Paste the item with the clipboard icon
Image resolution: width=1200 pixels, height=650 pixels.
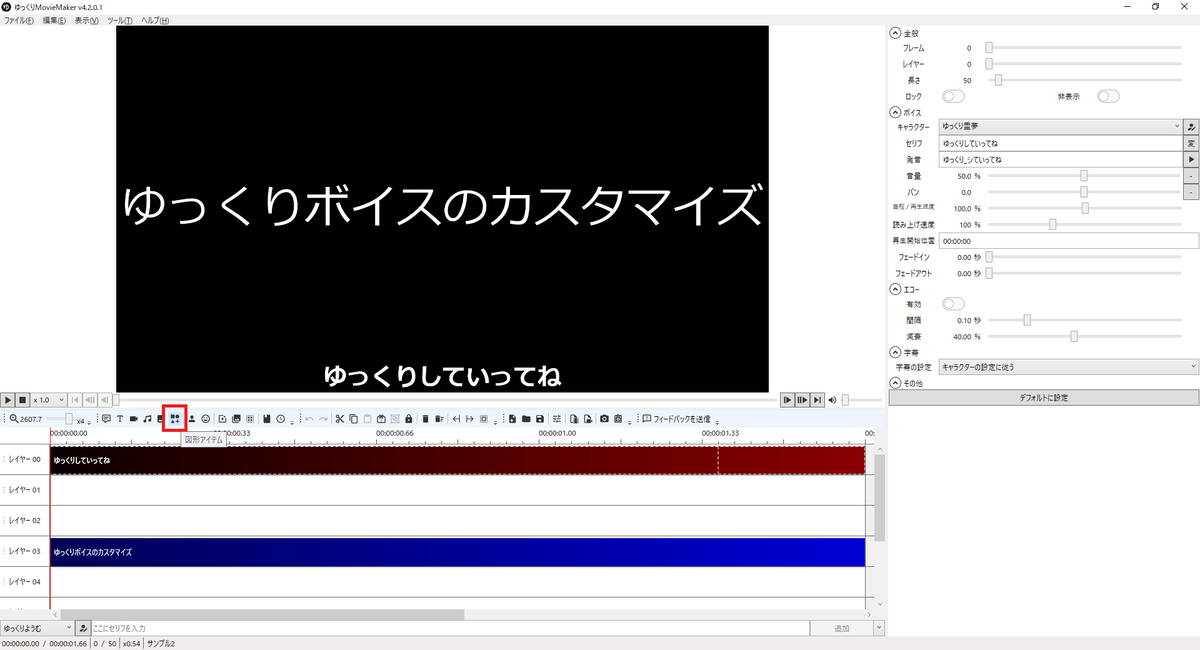pos(367,418)
